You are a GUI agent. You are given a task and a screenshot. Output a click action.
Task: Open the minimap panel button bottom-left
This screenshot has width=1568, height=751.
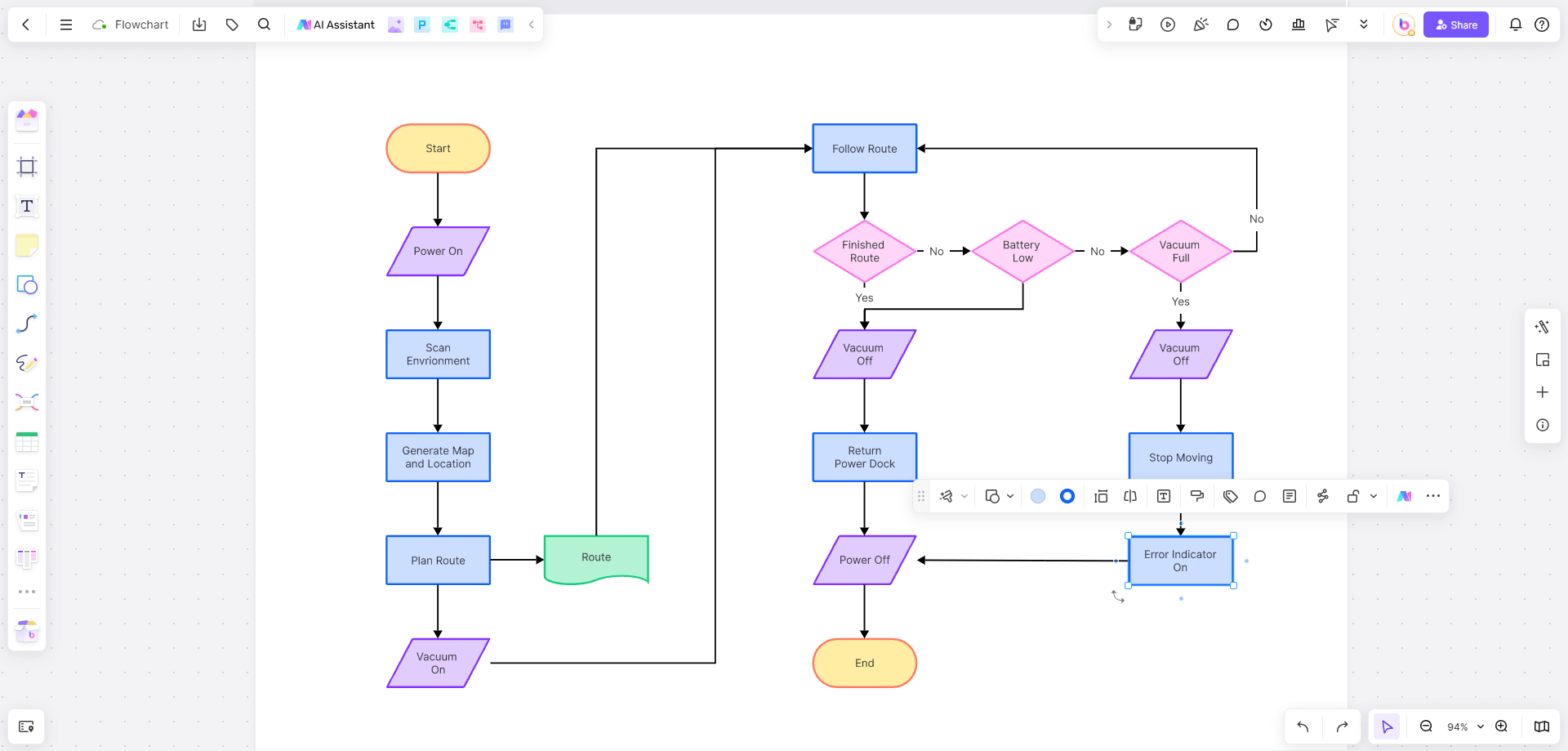pos(26,726)
